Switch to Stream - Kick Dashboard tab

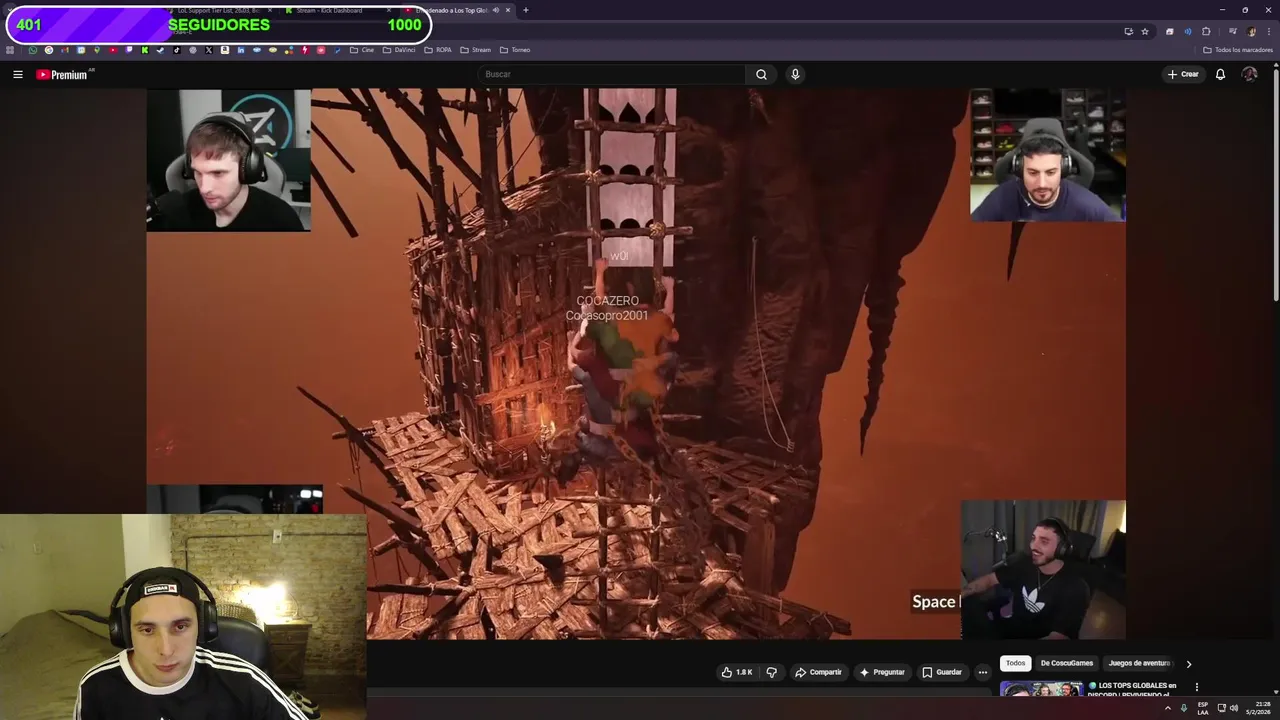pyautogui.click(x=336, y=10)
